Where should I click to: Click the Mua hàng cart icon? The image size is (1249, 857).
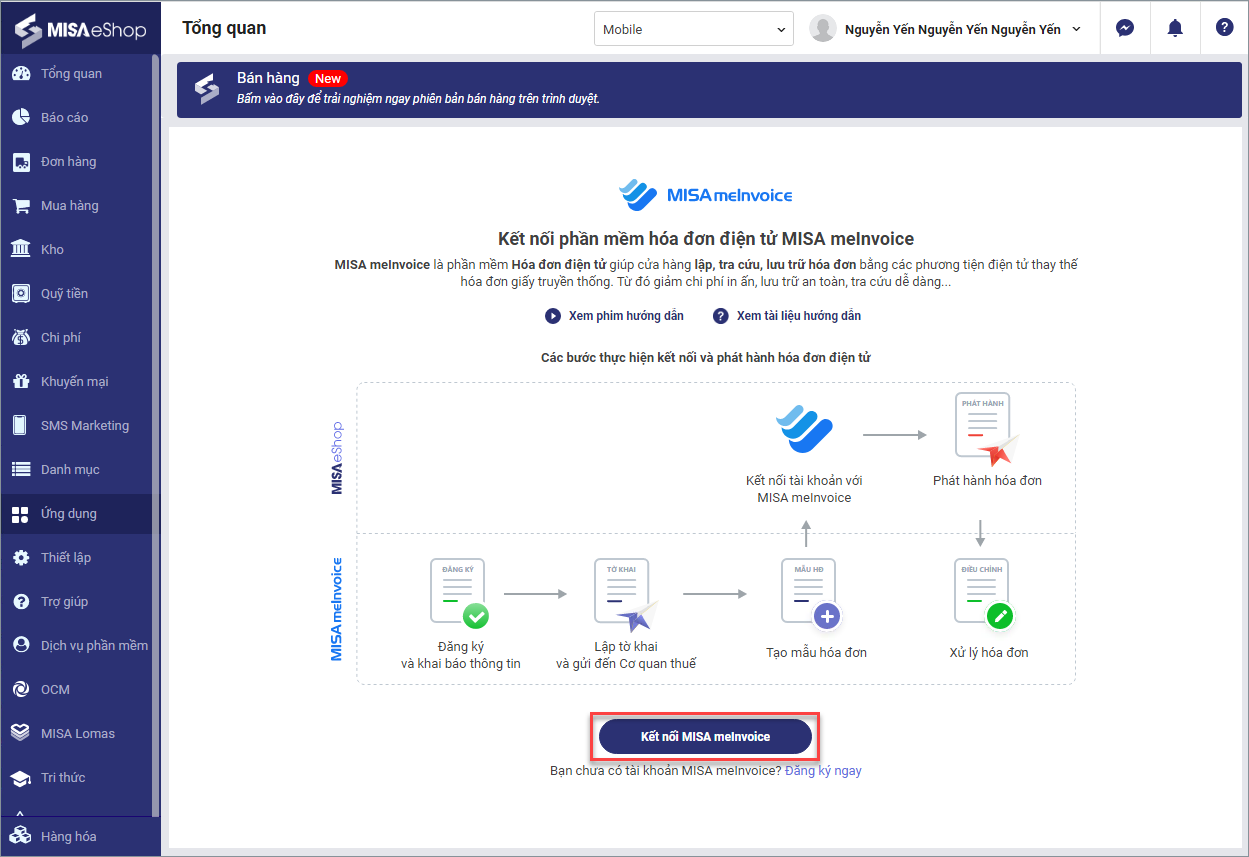coord(20,206)
